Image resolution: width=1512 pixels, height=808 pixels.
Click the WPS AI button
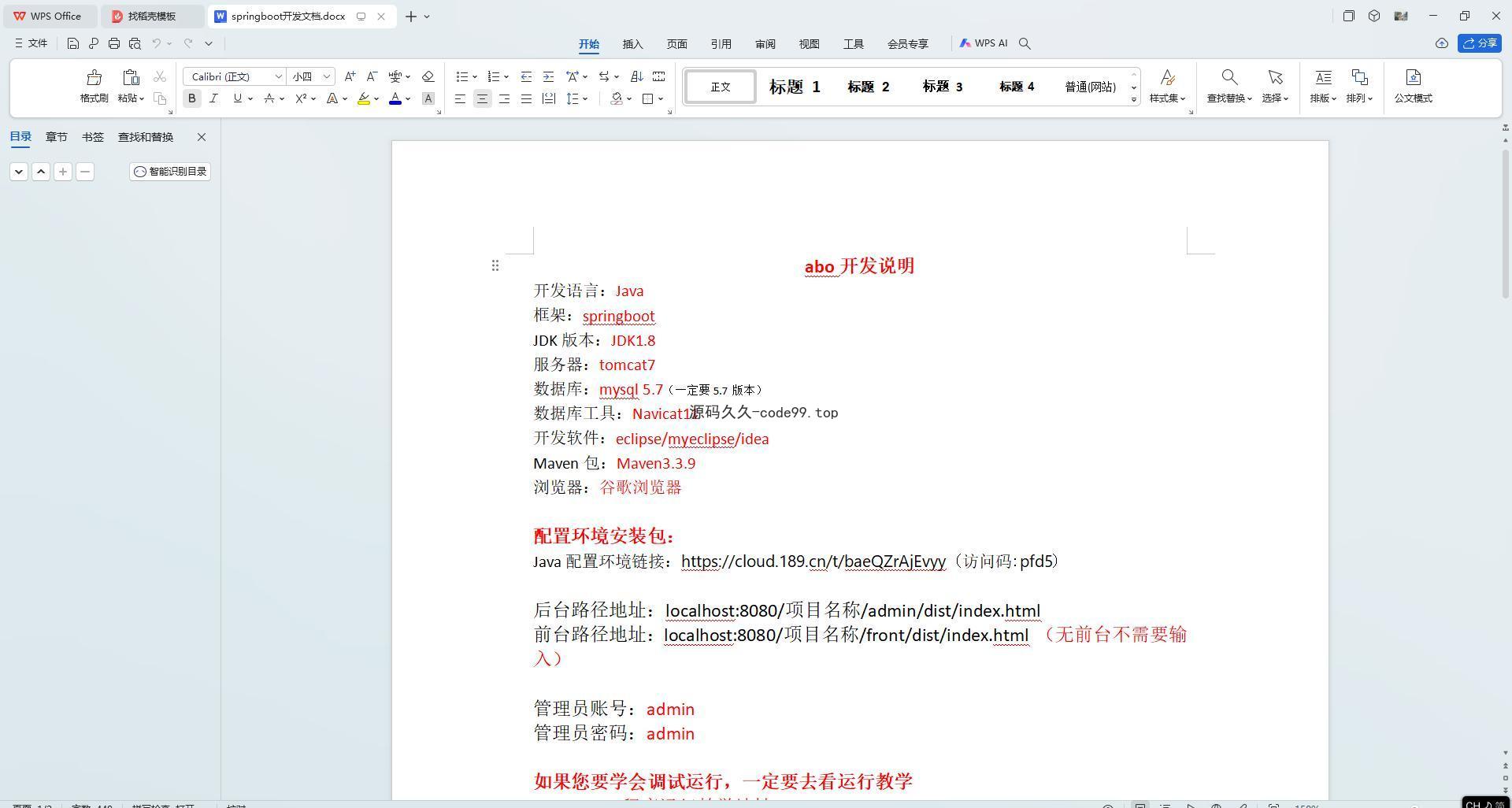pyautogui.click(x=984, y=43)
